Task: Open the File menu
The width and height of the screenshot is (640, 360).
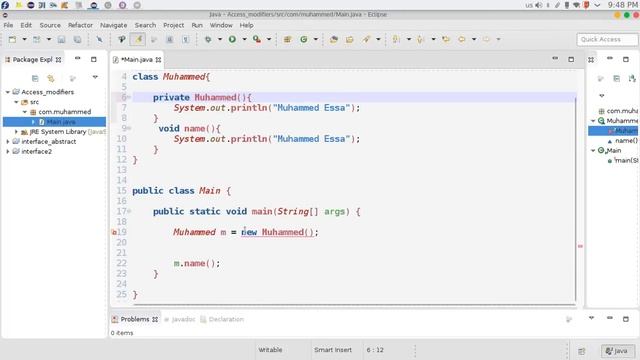Action: [x=8, y=25]
